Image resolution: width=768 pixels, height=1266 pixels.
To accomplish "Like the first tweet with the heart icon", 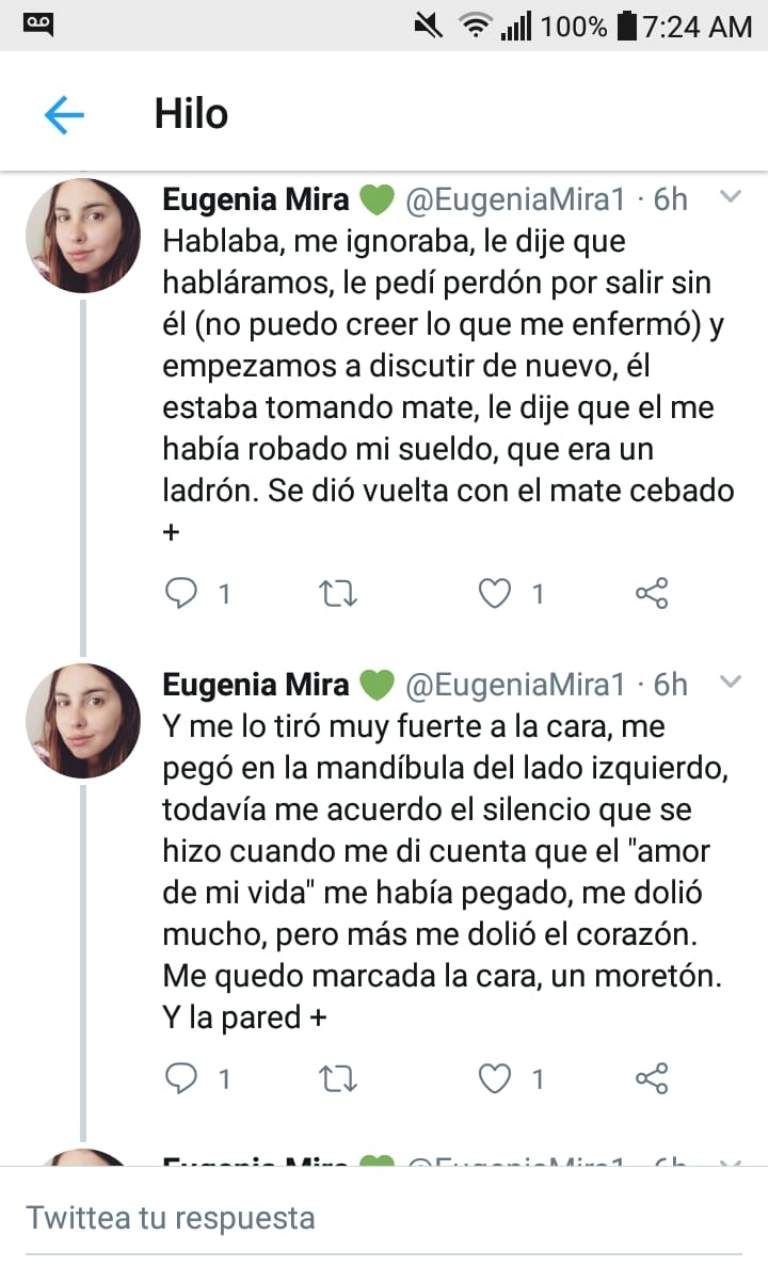I will coord(494,595).
